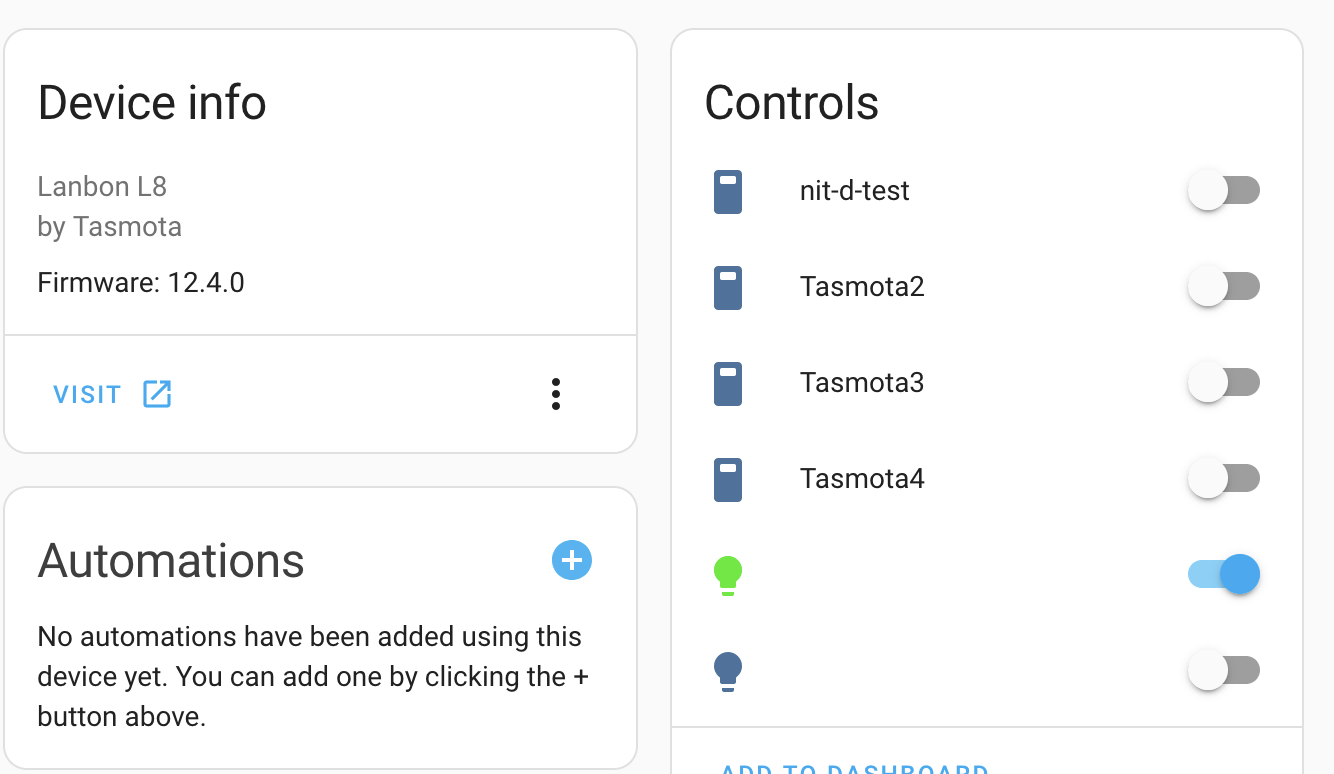1334x774 pixels.
Task: Click the Controls panel heading
Action: [x=791, y=102]
